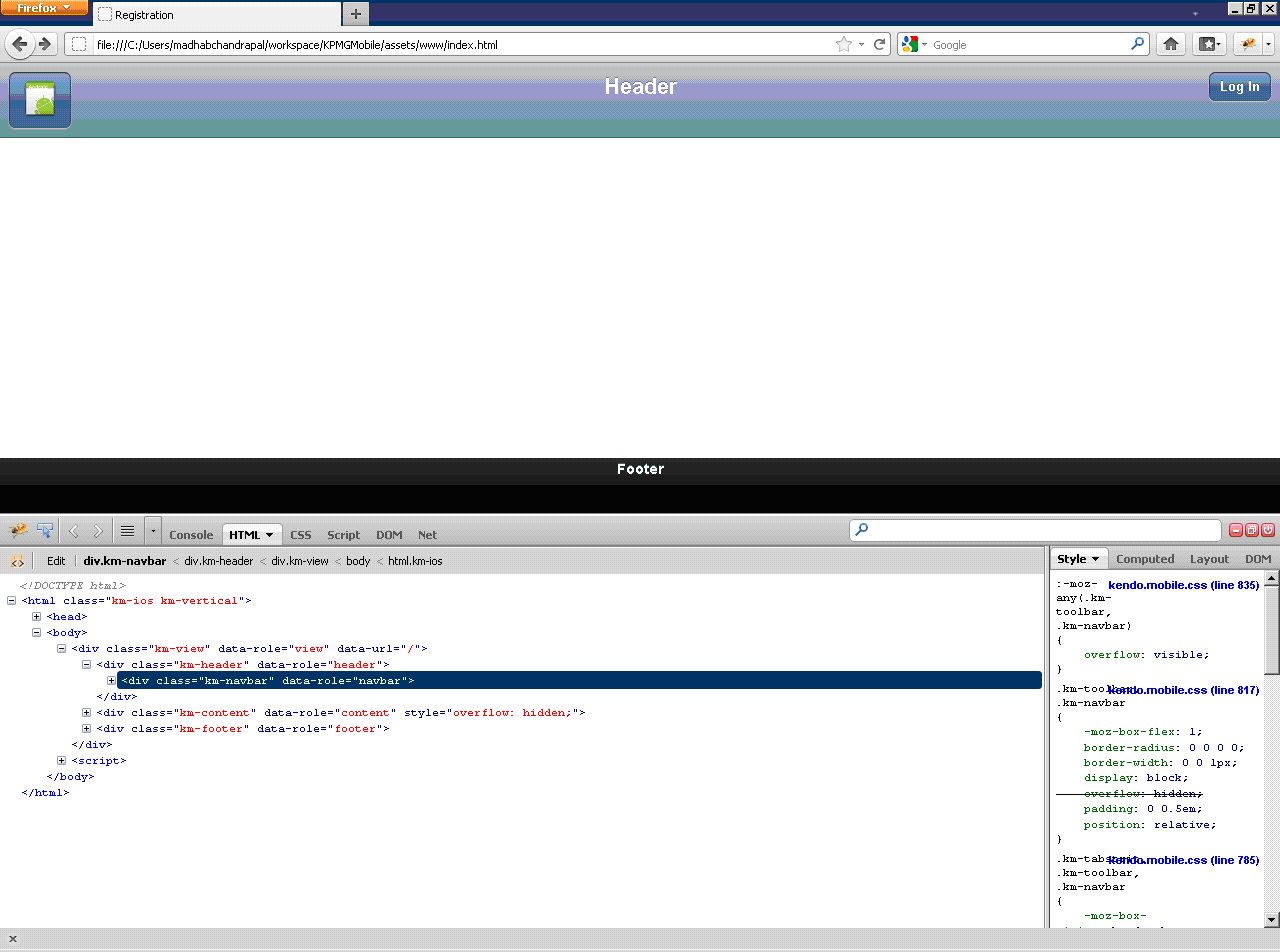Collapse the km-view div node
The height and width of the screenshot is (952, 1280).
(x=62, y=649)
